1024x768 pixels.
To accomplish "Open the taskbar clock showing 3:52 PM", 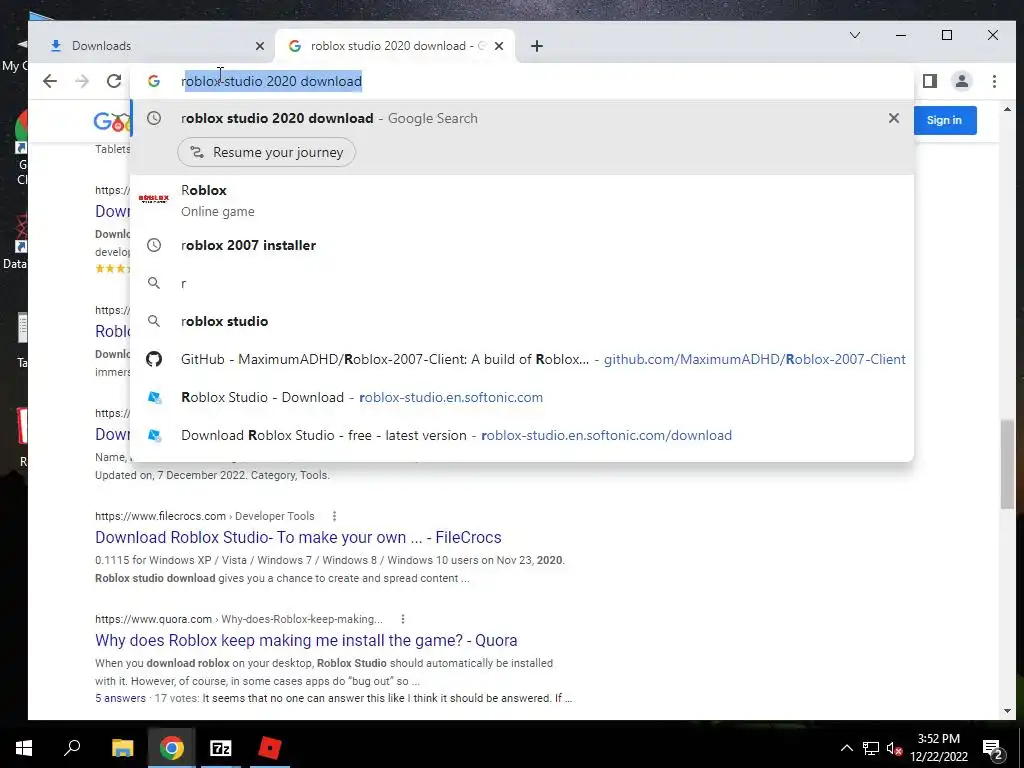I will tap(939, 748).
